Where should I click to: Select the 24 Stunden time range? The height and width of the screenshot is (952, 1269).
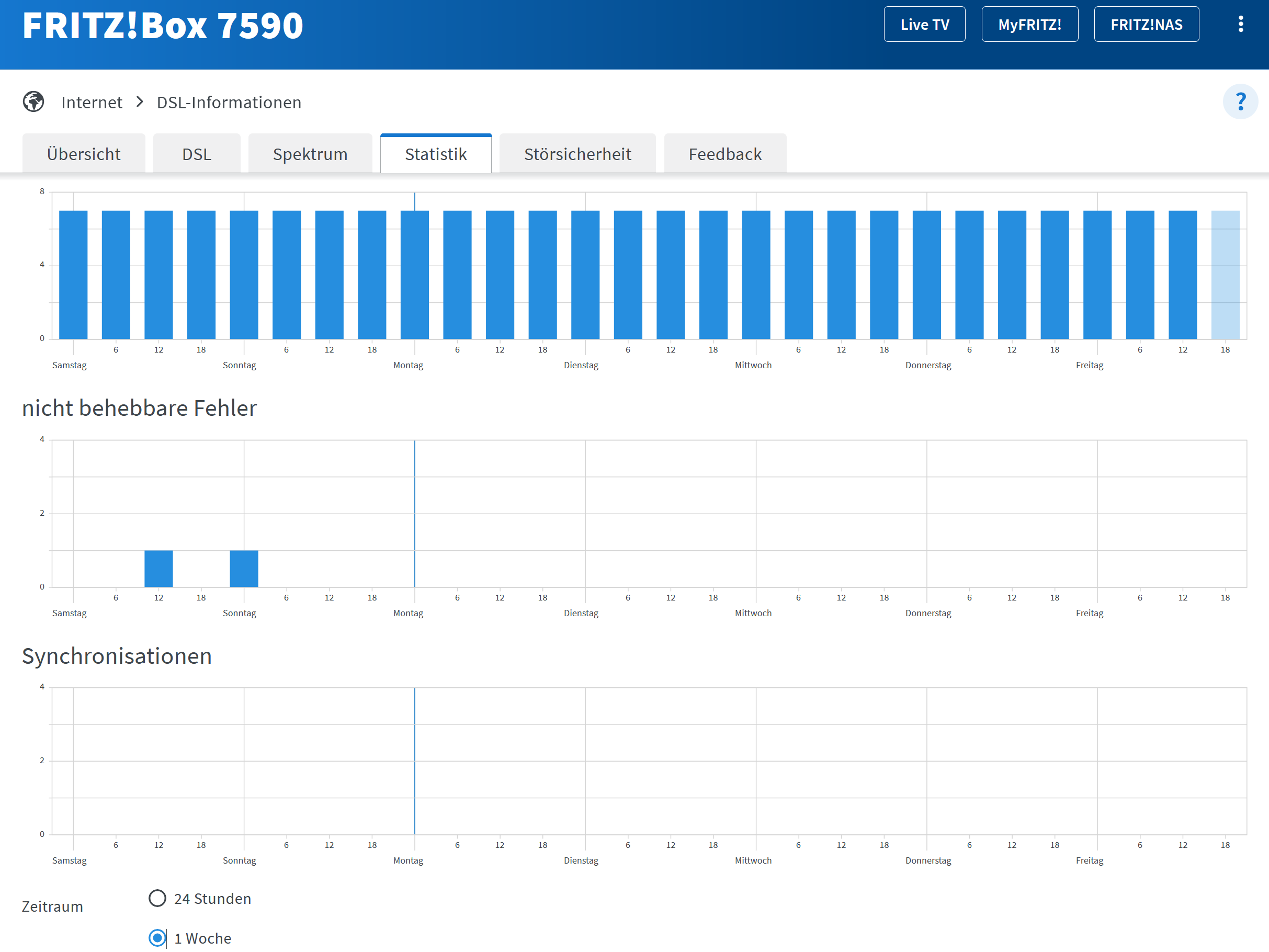(x=157, y=898)
